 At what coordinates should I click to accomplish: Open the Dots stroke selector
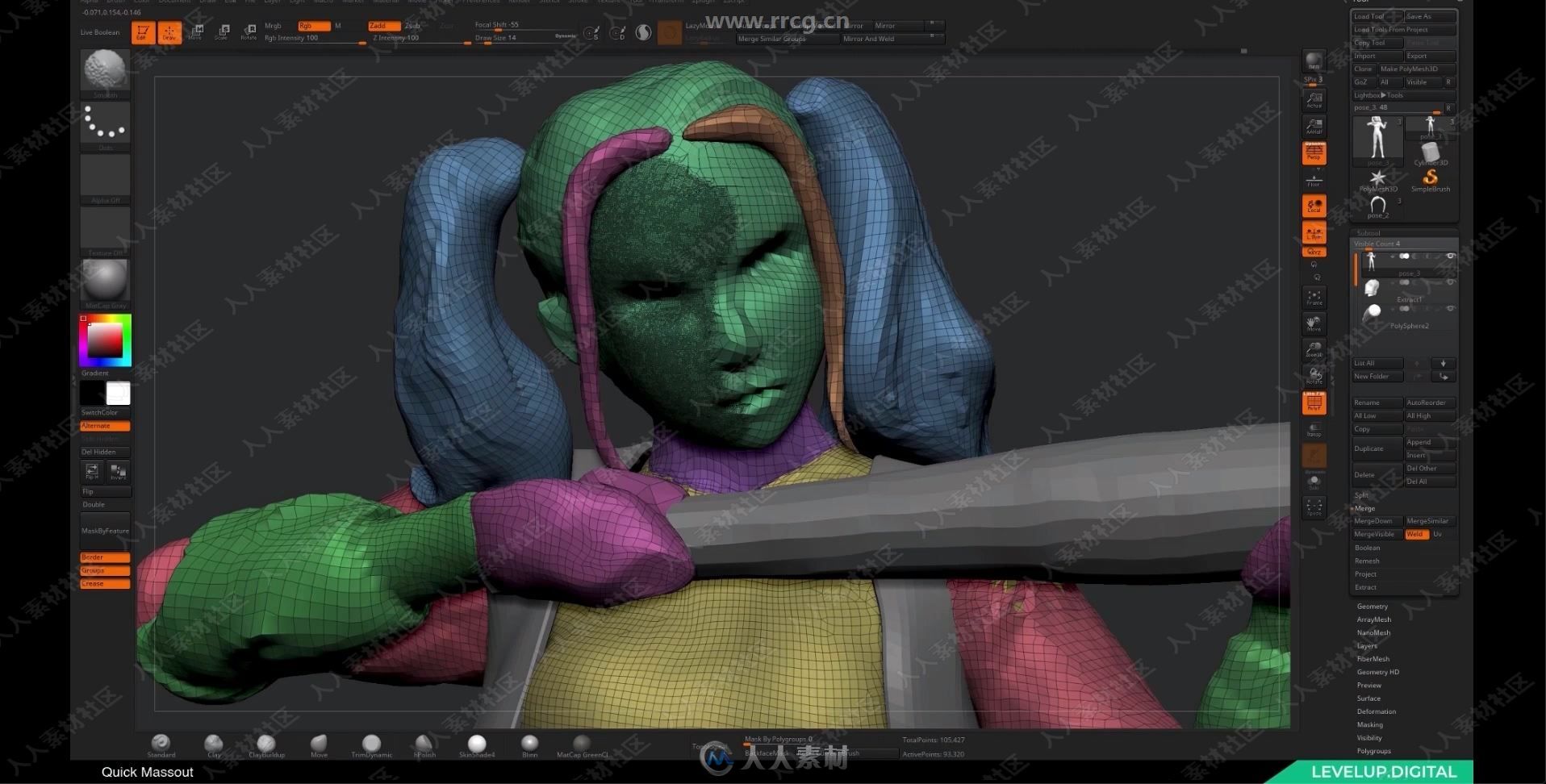point(105,127)
